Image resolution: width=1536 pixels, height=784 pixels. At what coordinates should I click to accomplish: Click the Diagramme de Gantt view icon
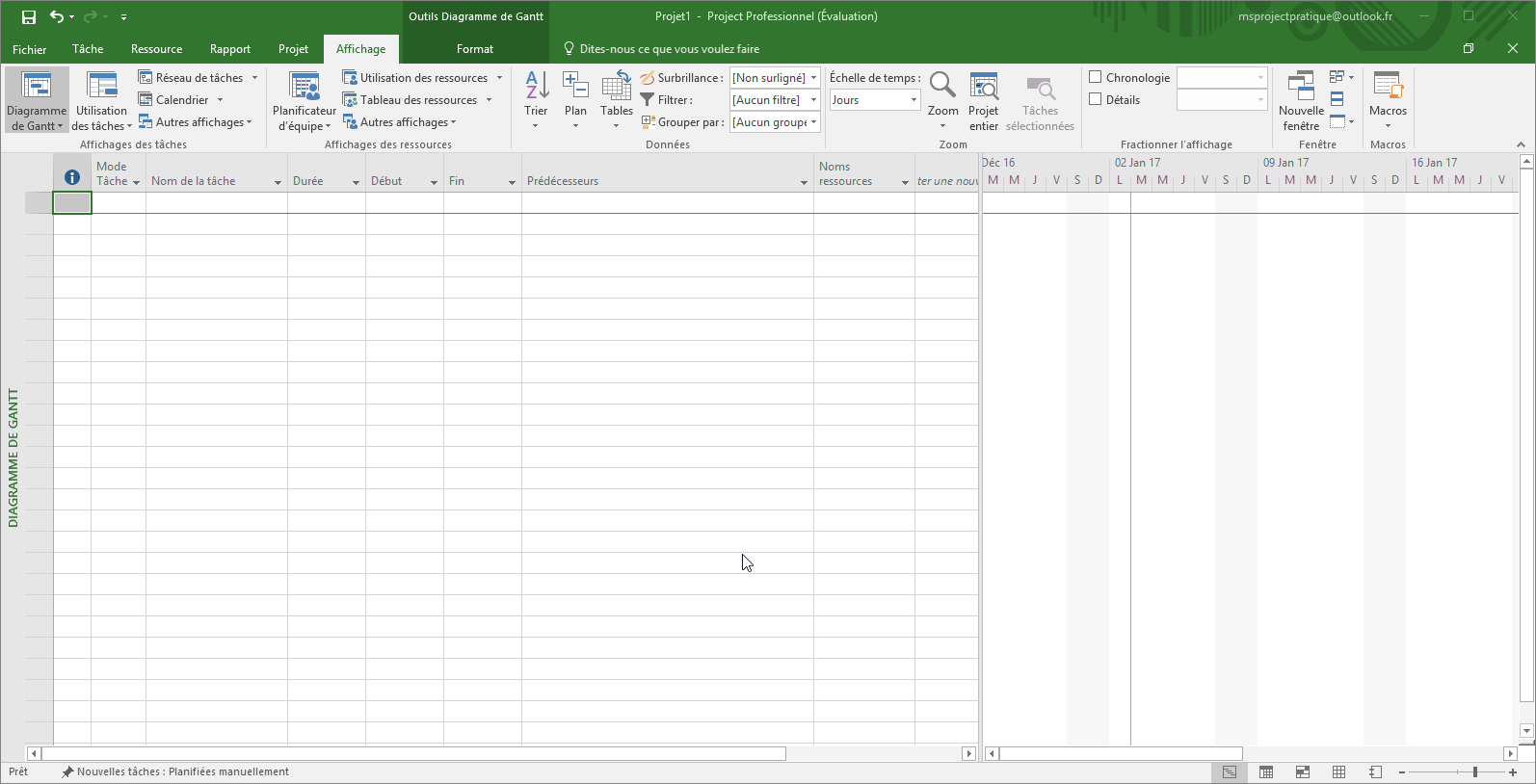point(37,87)
